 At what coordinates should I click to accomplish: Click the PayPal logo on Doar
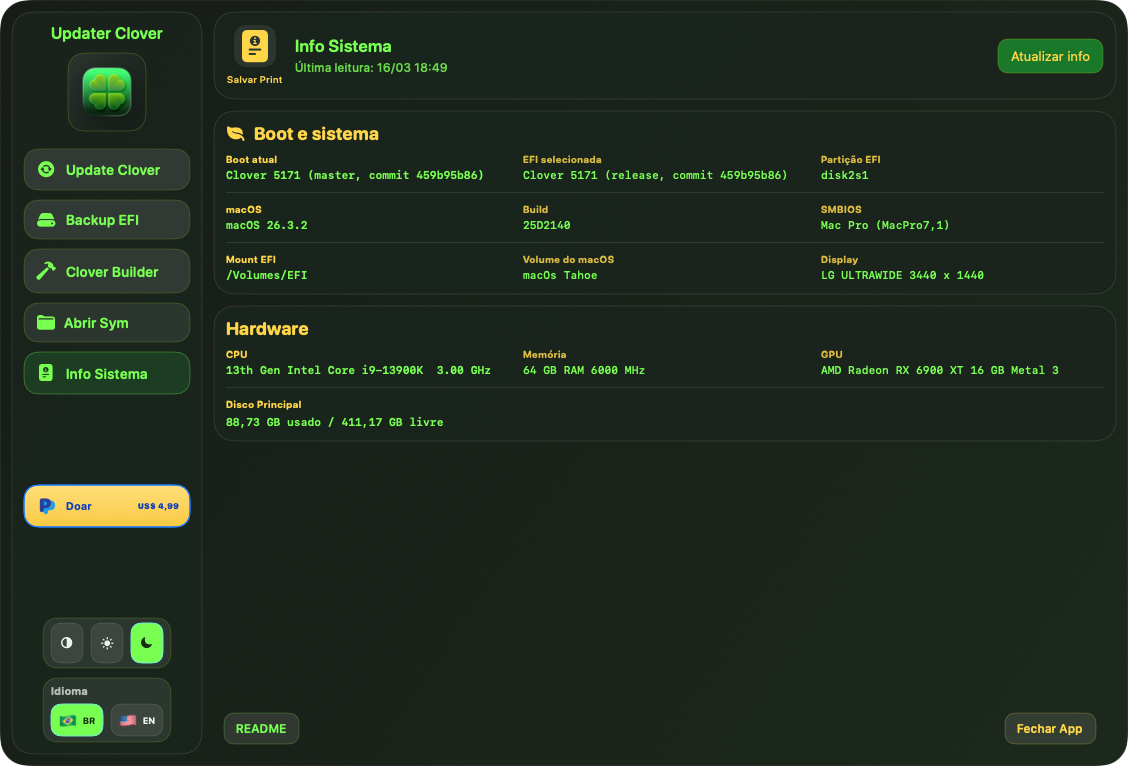coord(46,506)
